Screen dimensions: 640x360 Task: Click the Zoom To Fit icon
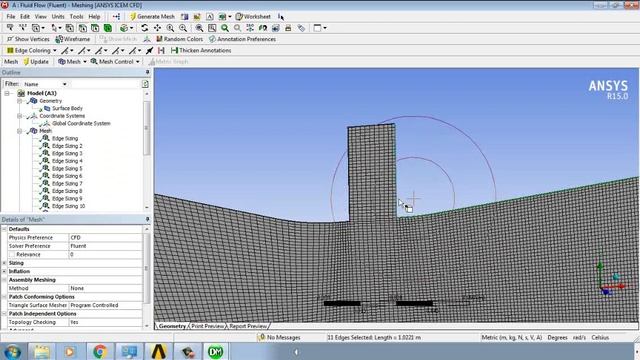click(199, 28)
